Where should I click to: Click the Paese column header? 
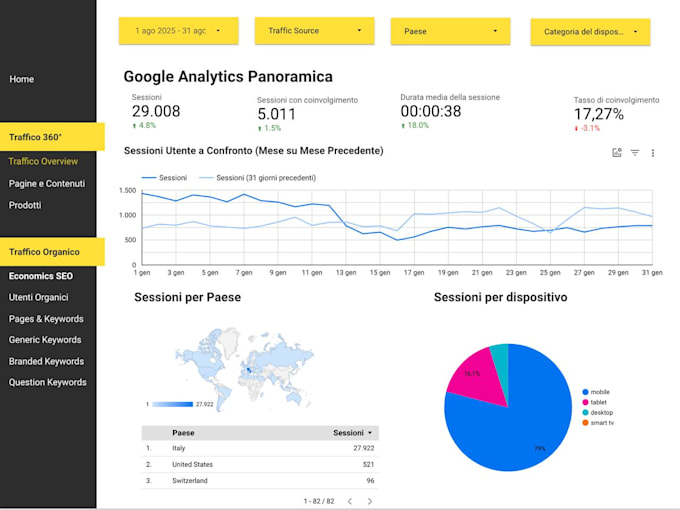[x=183, y=433]
